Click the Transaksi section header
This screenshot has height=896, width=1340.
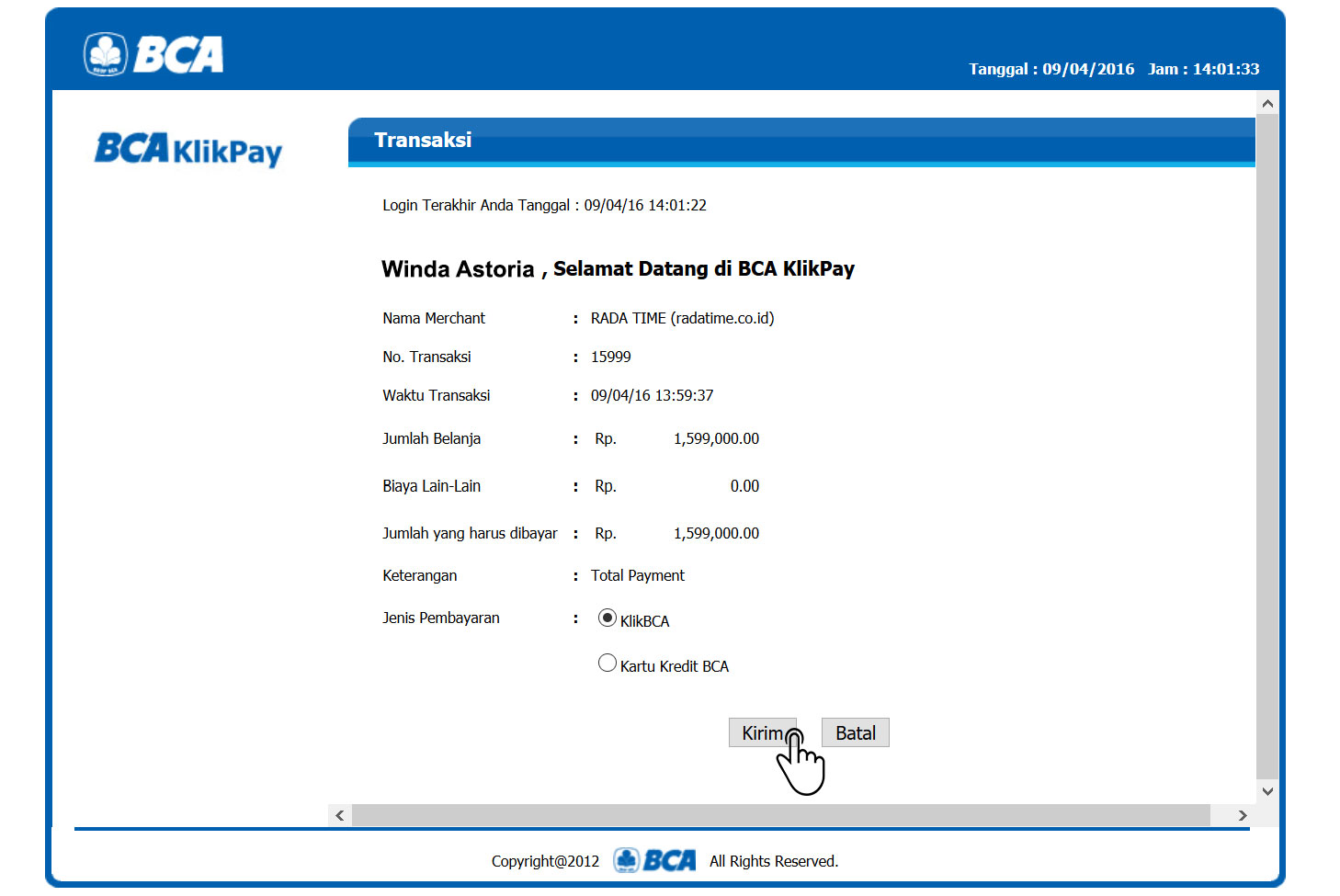pos(801,142)
